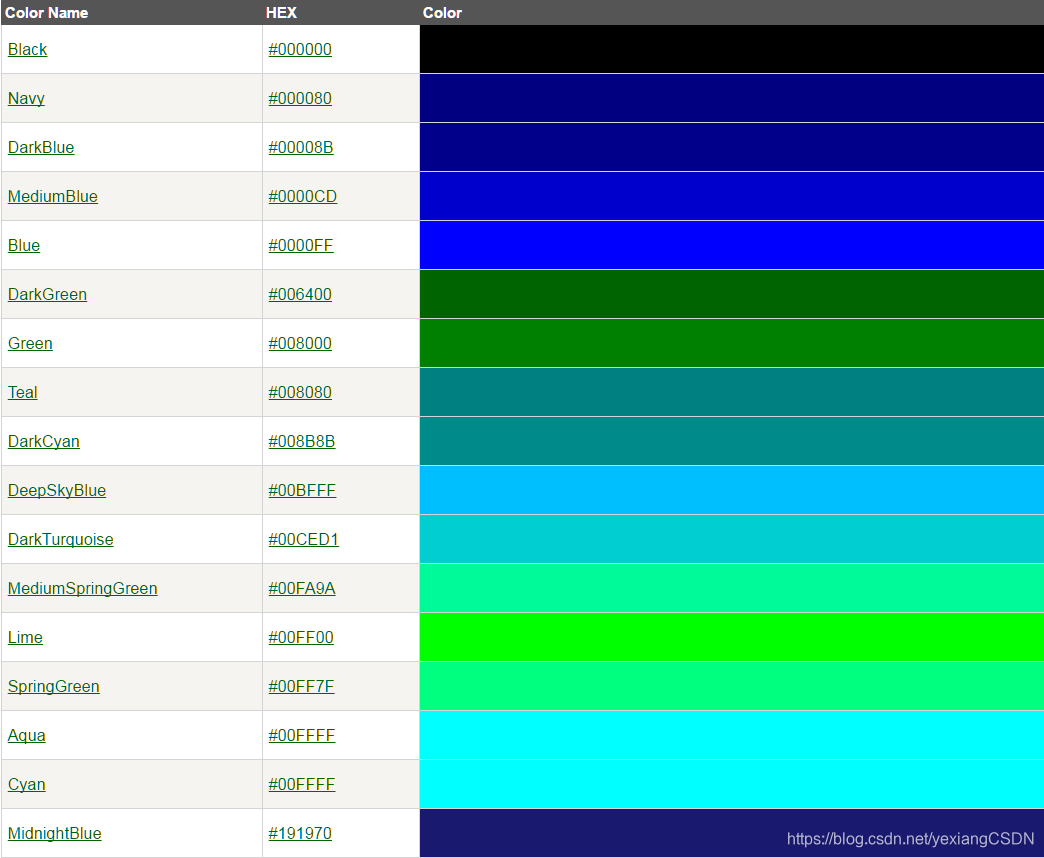Pick the DarkCyan color swatch

(732, 441)
